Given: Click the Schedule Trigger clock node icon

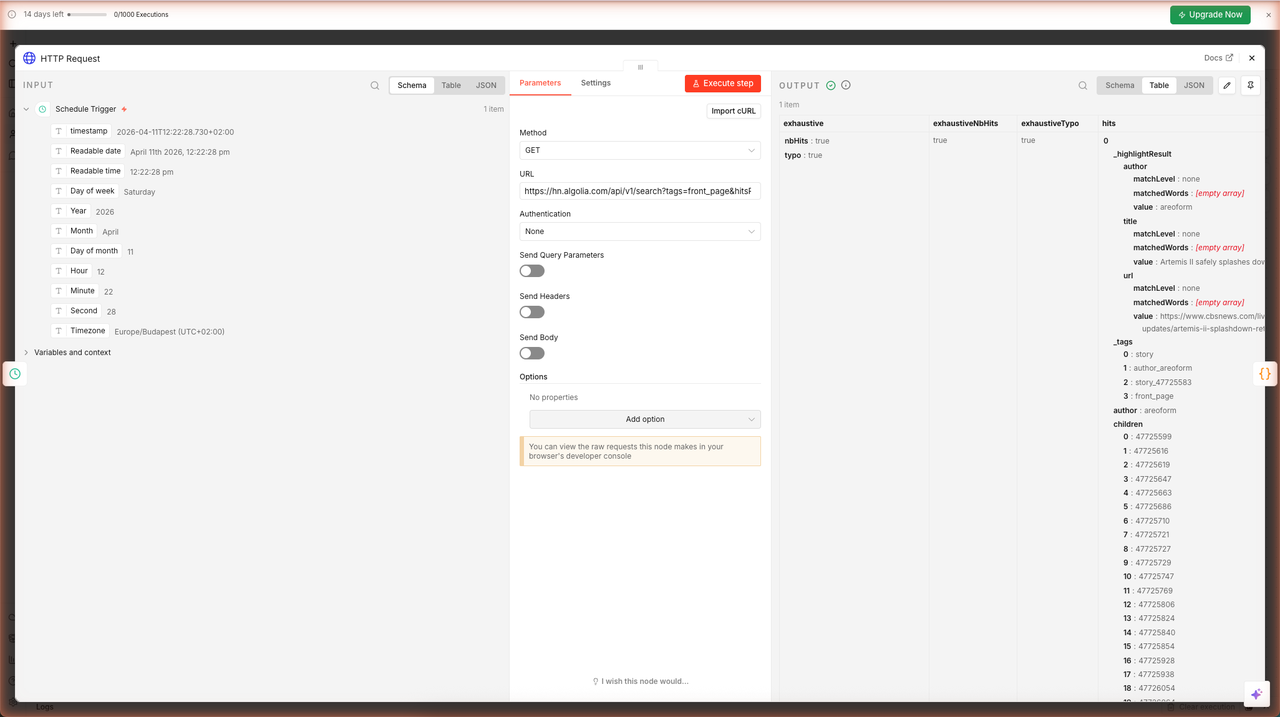Looking at the screenshot, I should 15,374.
